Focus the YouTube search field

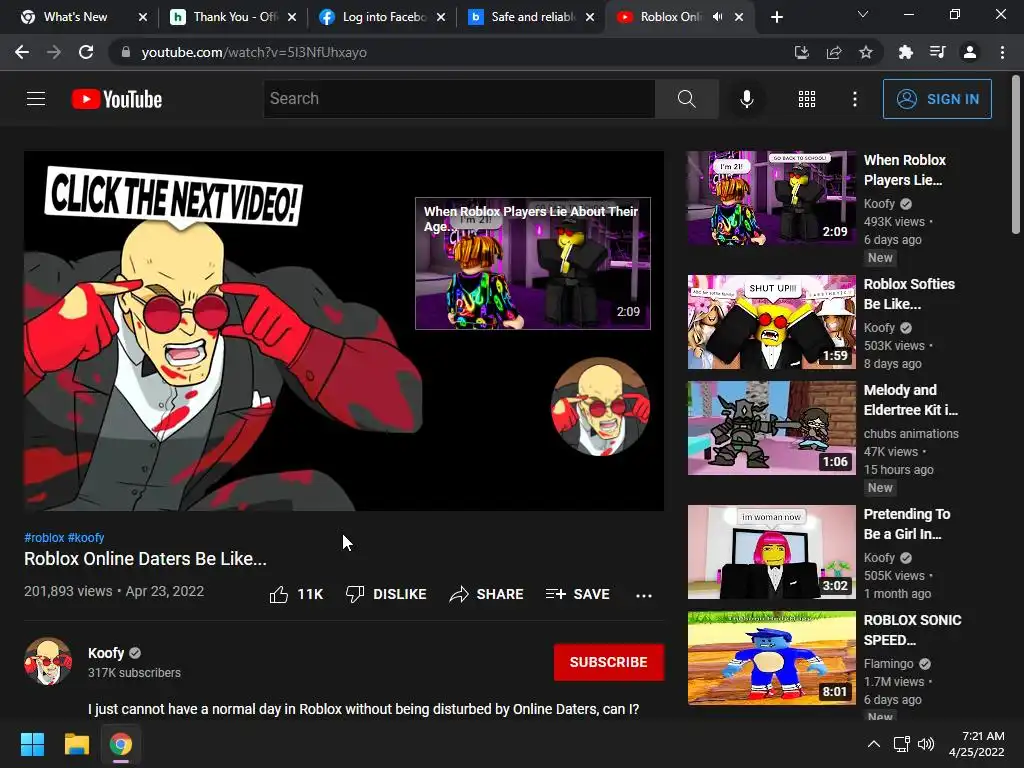tap(459, 99)
